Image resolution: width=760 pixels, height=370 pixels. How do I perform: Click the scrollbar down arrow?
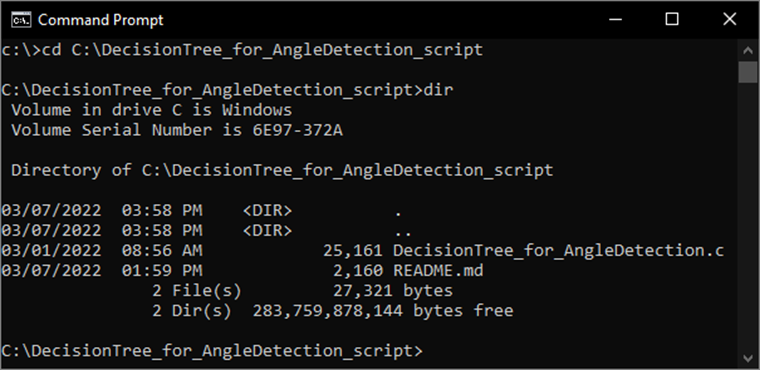click(x=748, y=358)
